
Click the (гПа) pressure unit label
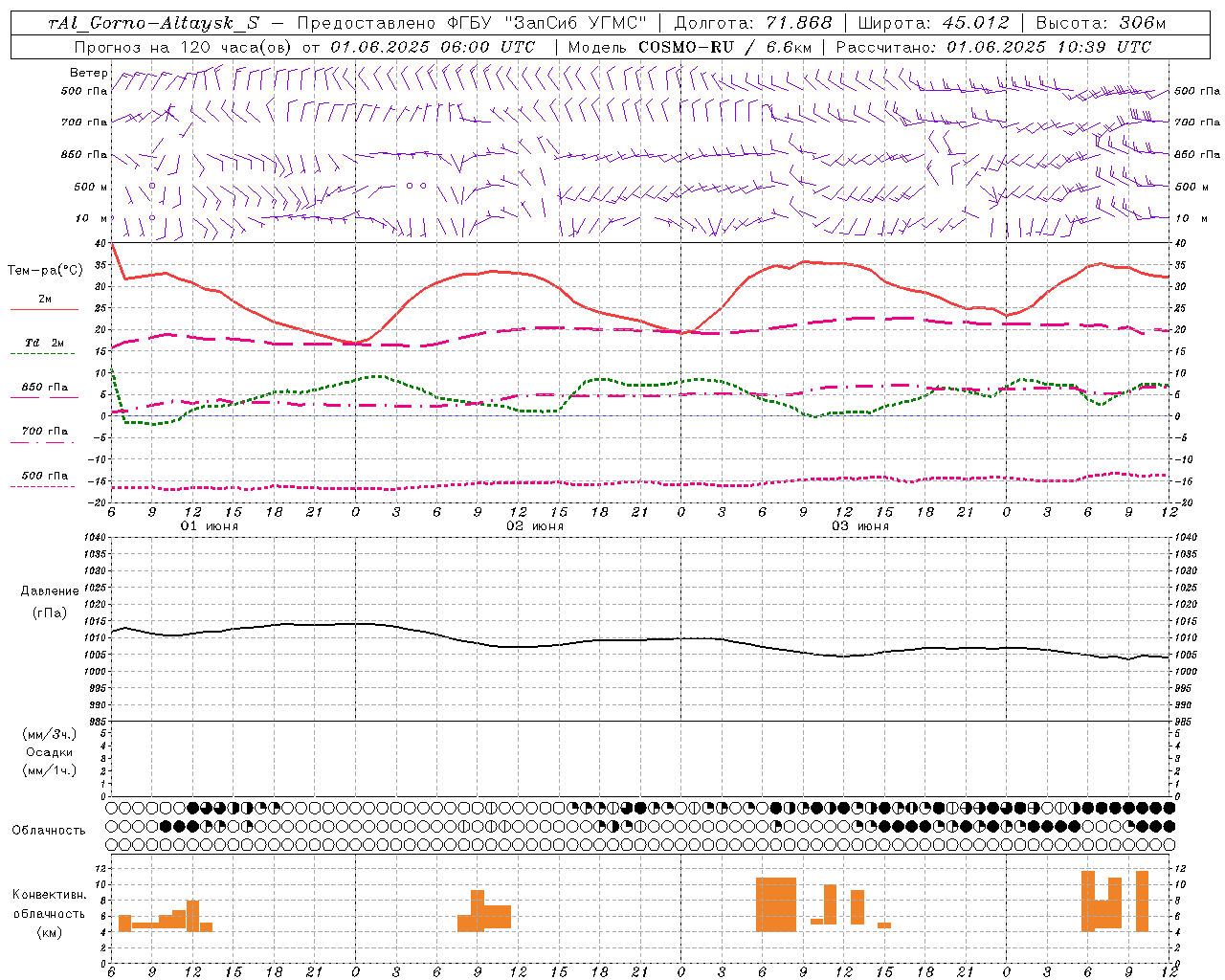[x=50, y=612]
